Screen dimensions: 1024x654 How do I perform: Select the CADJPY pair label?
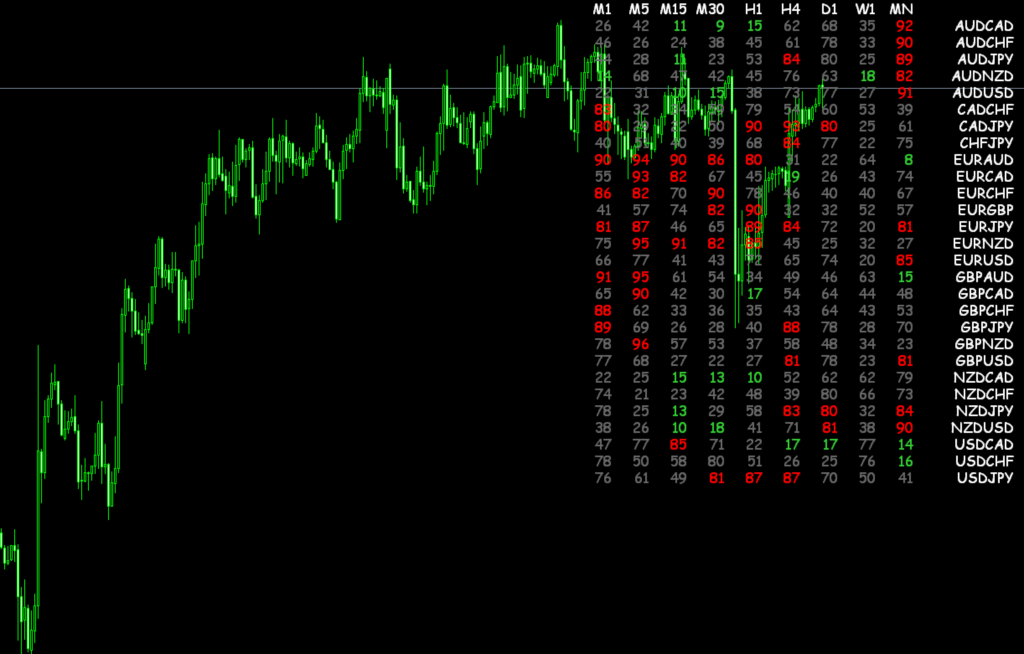point(986,126)
